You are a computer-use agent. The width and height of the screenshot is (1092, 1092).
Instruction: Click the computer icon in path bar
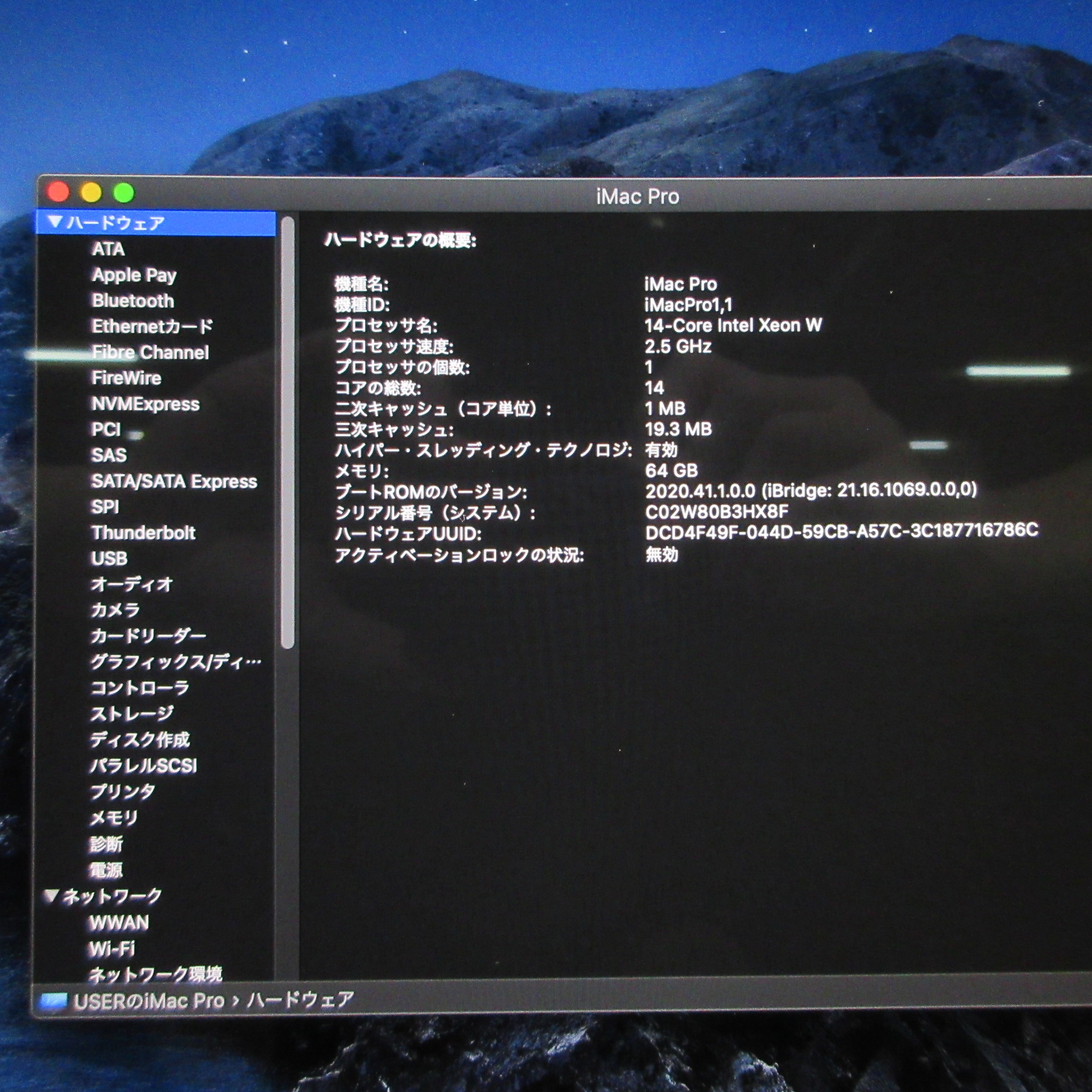click(53, 1001)
